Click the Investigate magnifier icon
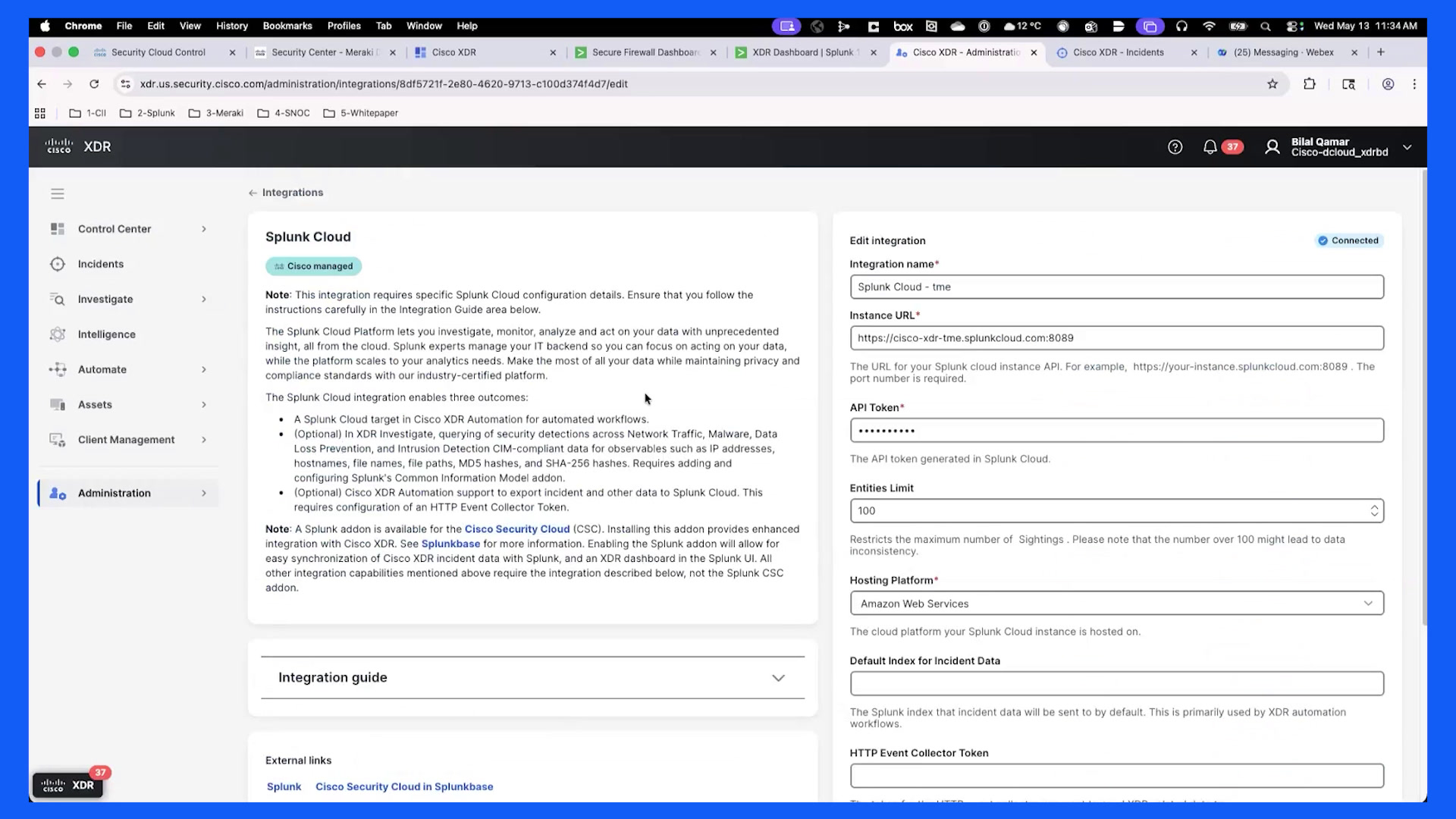The image size is (1456, 819). pyautogui.click(x=58, y=300)
